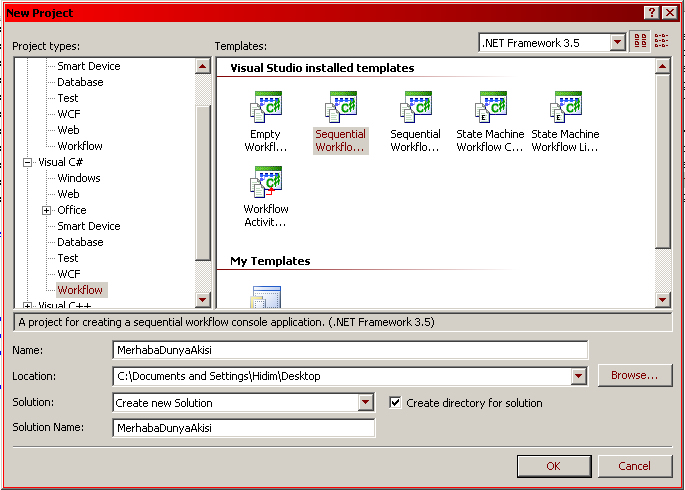Pick State Machine Workflow Library template

click(565, 121)
